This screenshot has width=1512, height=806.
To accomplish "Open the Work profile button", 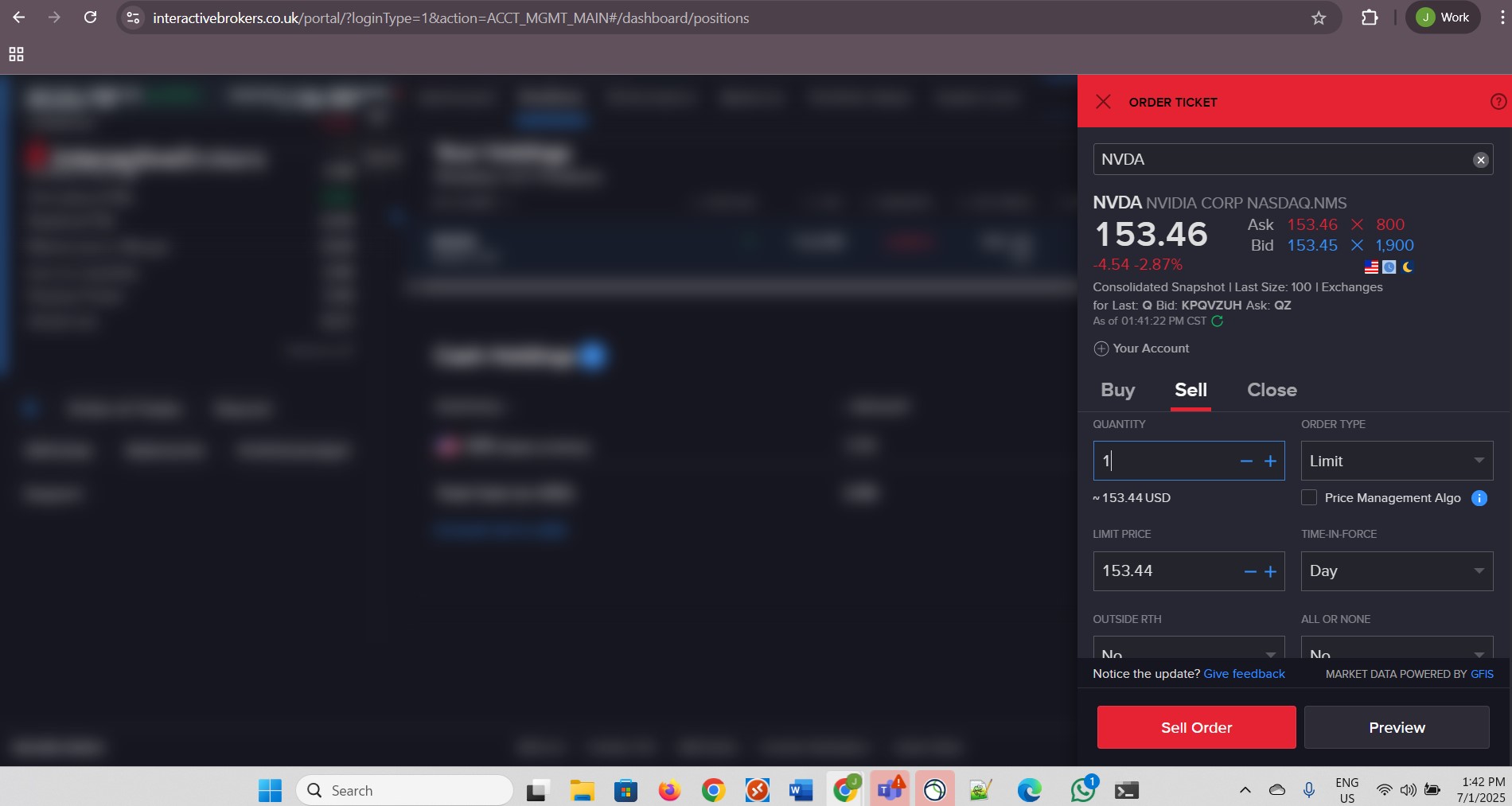I will 1443,18.
